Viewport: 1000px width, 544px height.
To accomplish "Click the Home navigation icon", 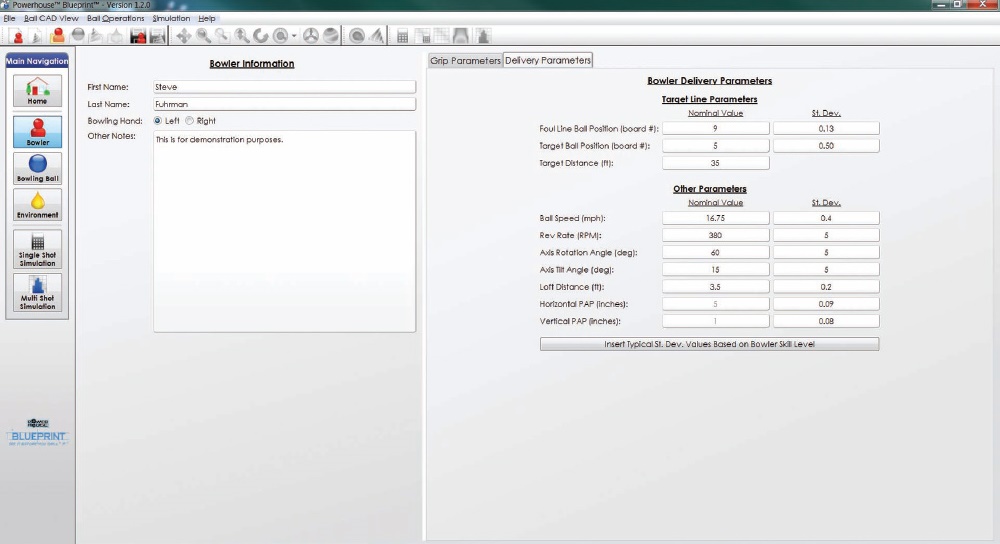I will tap(37, 90).
